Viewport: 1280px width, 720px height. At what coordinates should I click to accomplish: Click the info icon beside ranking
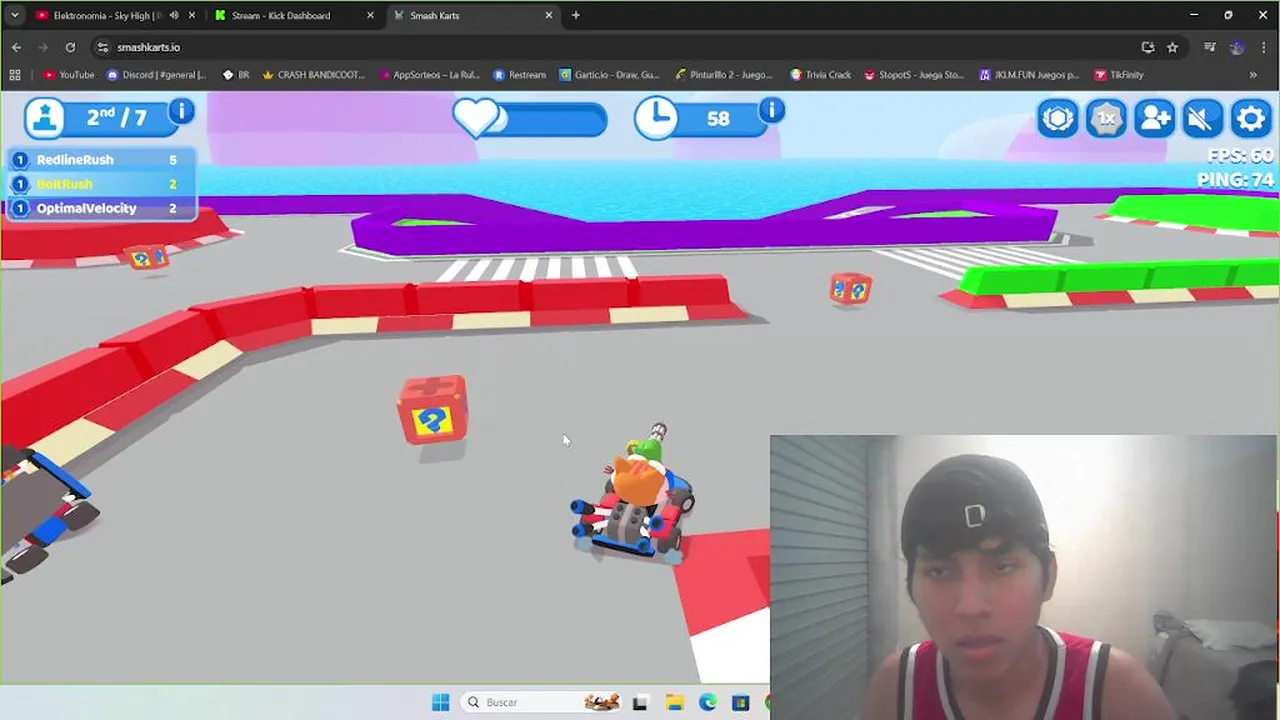(x=181, y=110)
